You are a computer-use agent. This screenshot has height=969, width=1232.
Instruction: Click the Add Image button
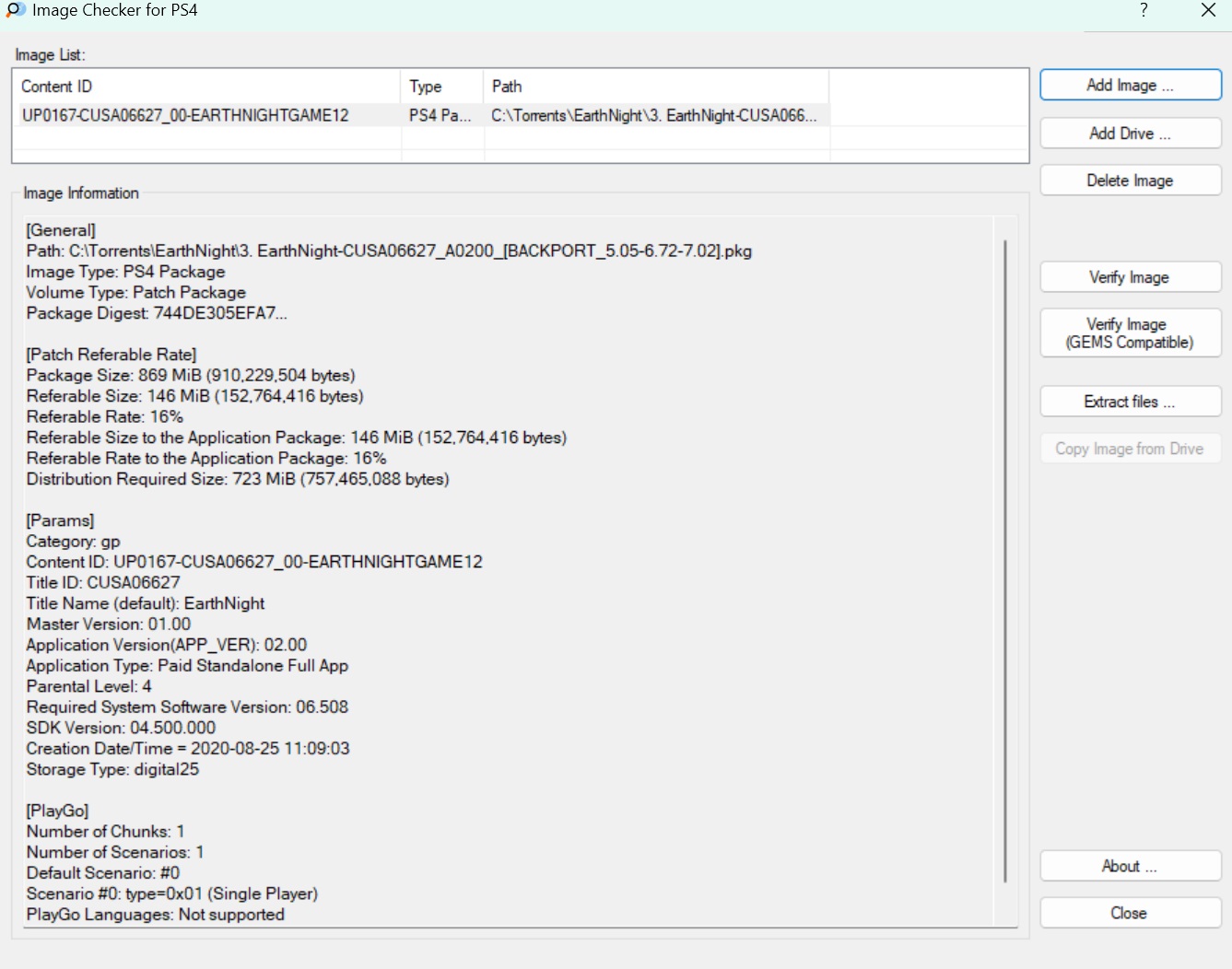pyautogui.click(x=1130, y=86)
